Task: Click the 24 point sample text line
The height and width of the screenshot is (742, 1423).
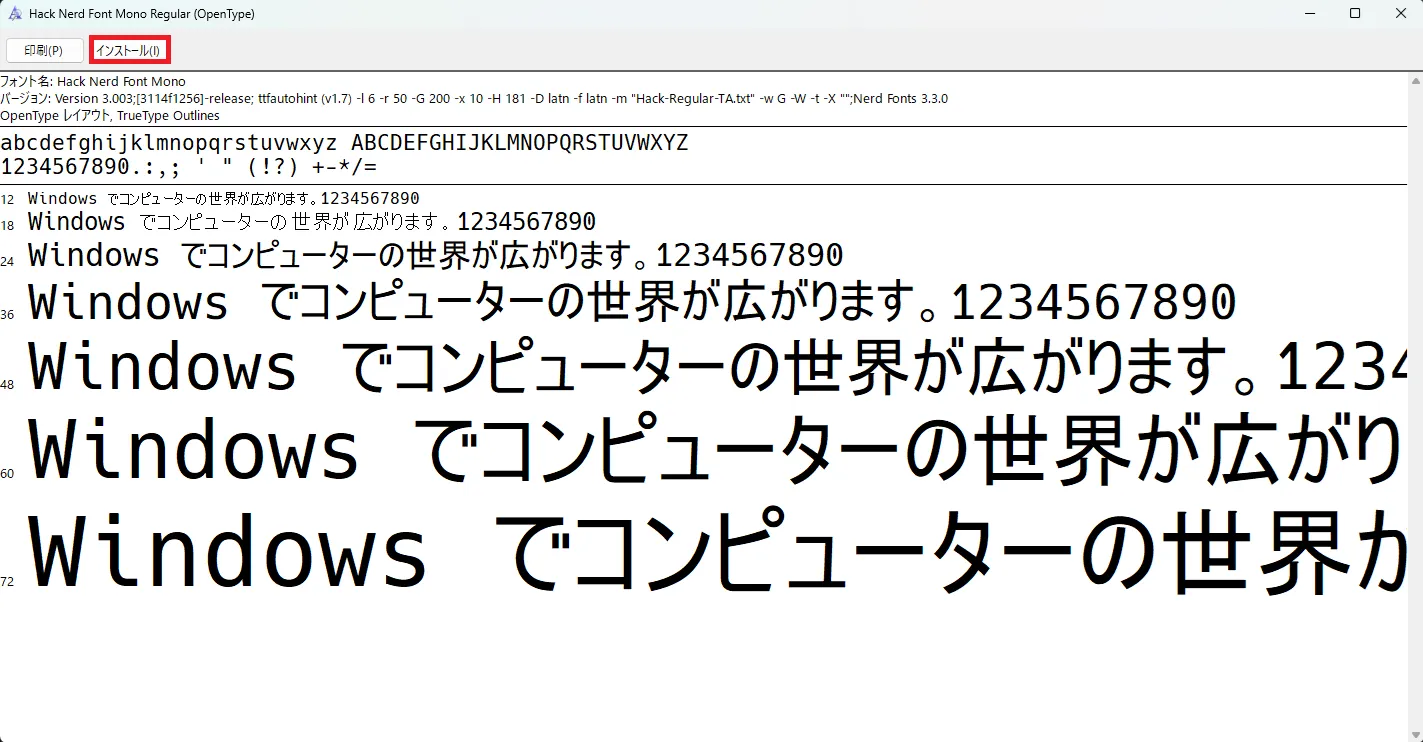Action: [436, 255]
